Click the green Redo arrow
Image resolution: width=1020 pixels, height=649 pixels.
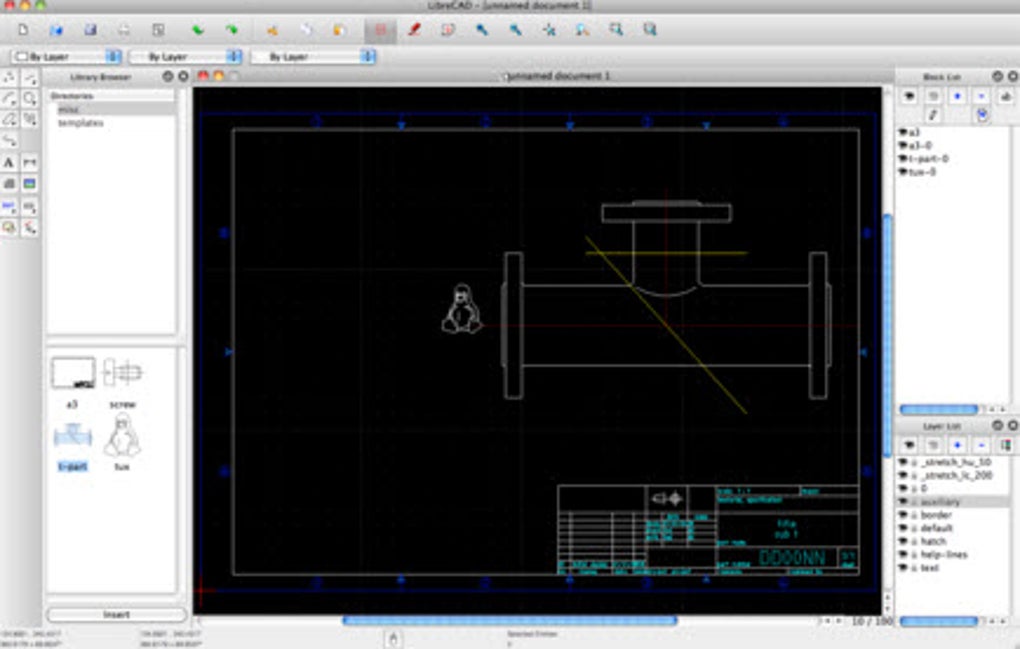tap(231, 29)
